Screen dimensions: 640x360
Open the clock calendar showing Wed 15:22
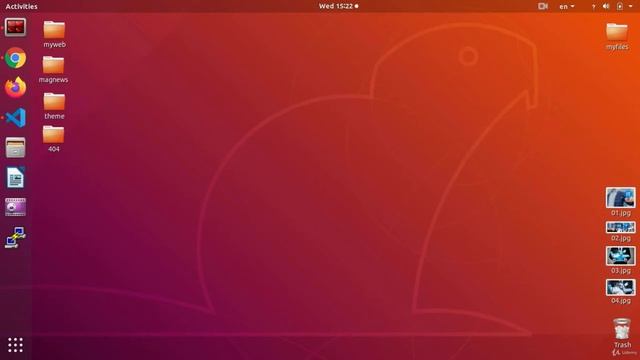338,6
